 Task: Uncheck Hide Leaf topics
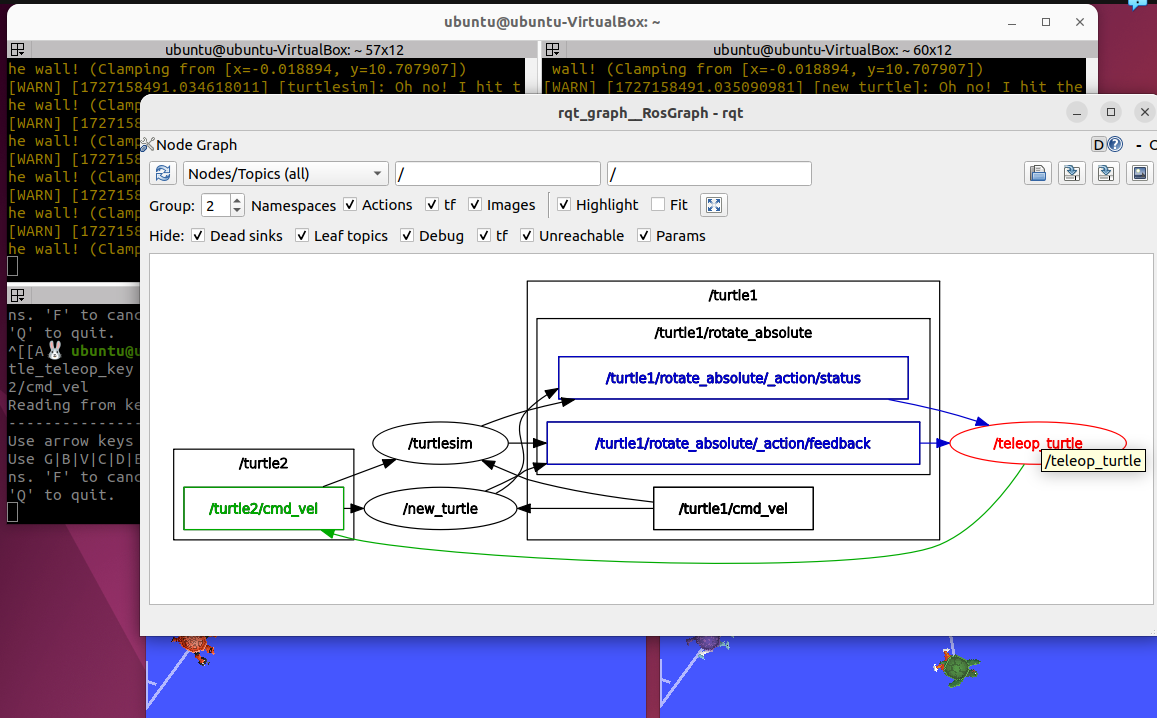pyautogui.click(x=302, y=235)
